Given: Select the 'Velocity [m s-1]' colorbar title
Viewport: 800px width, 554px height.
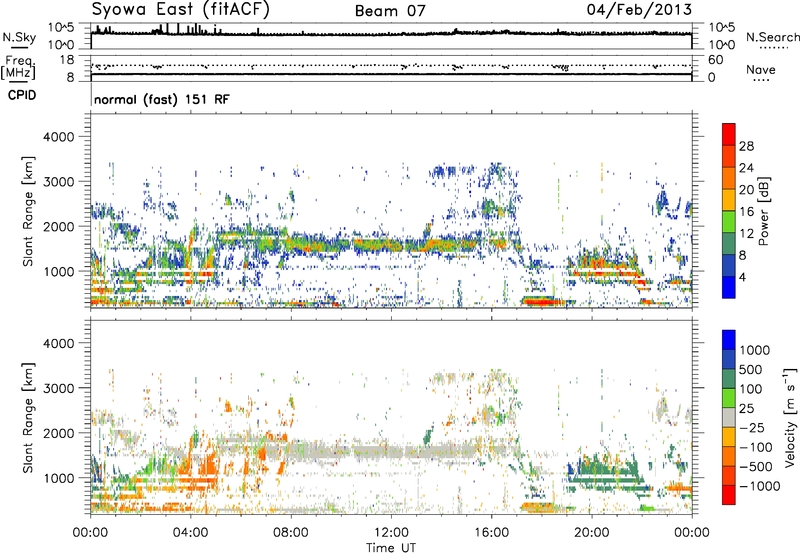Looking at the screenshot, I should (790, 416).
